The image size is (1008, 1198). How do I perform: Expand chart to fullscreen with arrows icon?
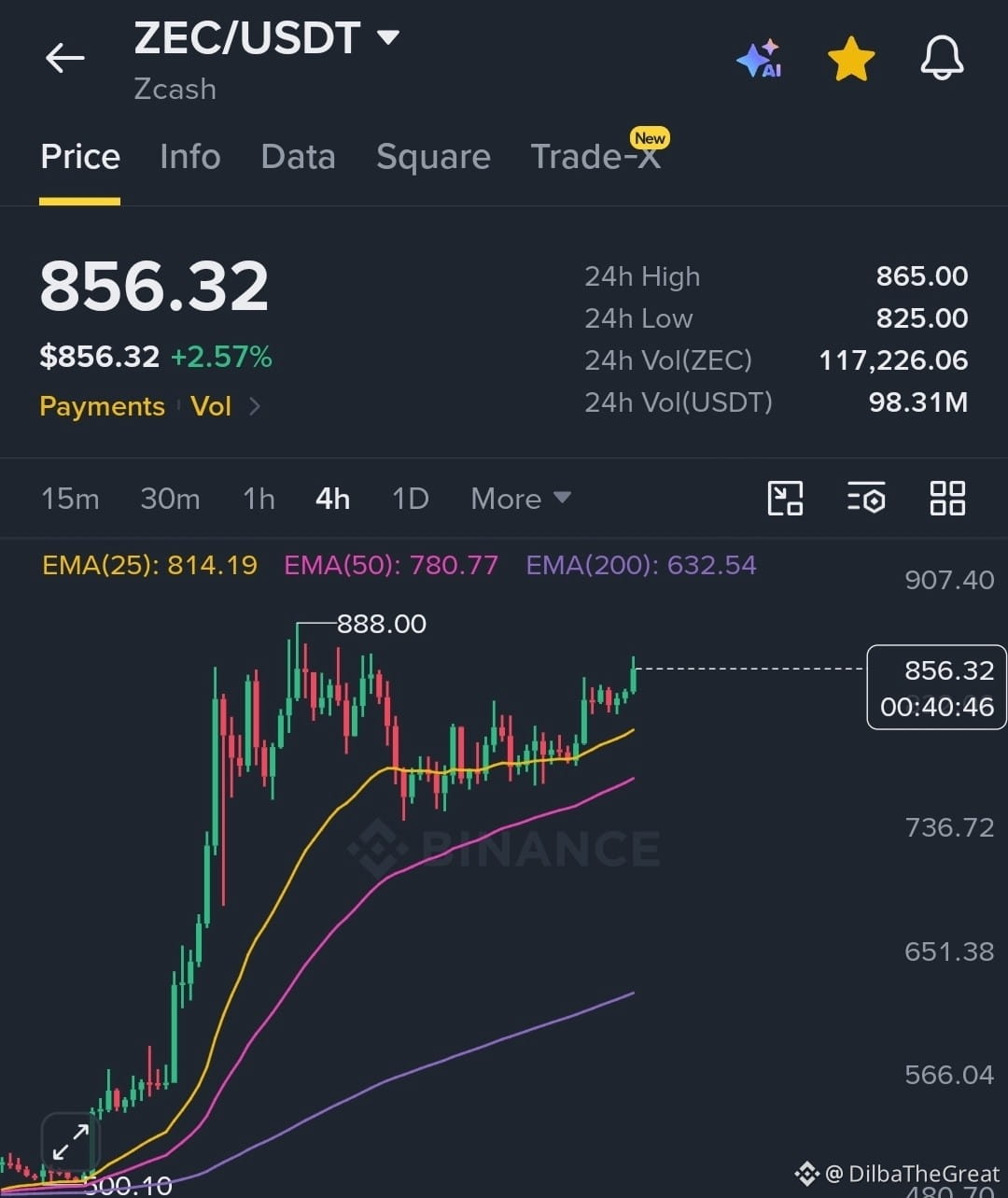[70, 1141]
